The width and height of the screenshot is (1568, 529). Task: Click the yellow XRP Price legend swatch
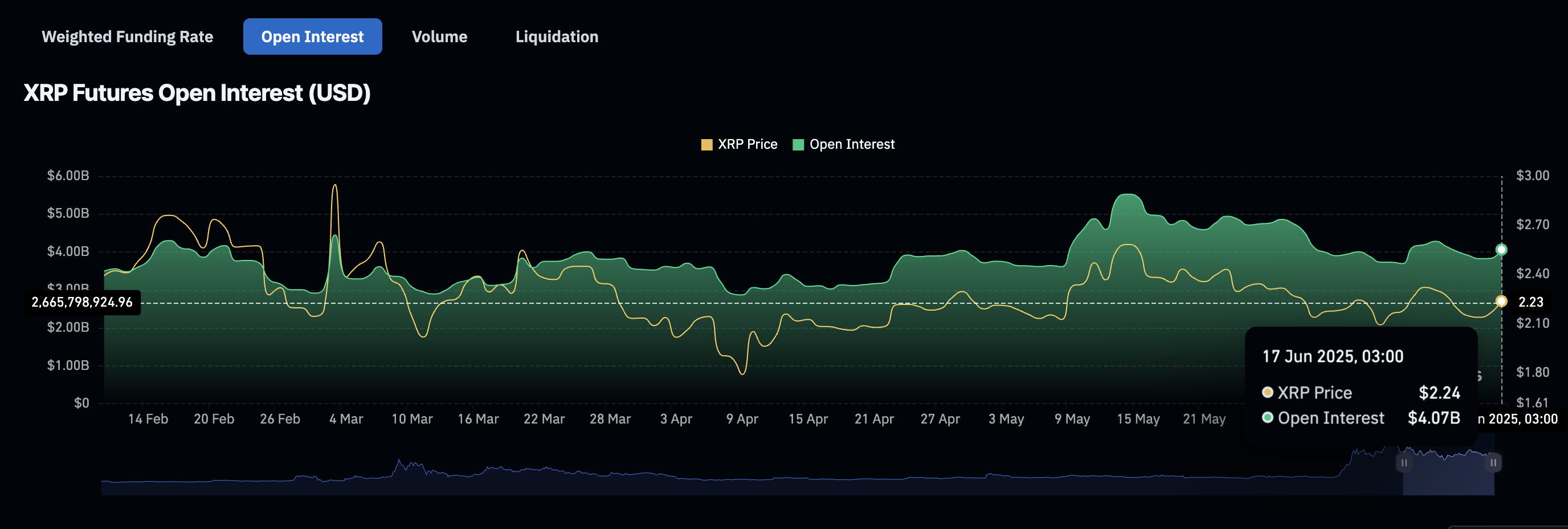[x=706, y=145]
